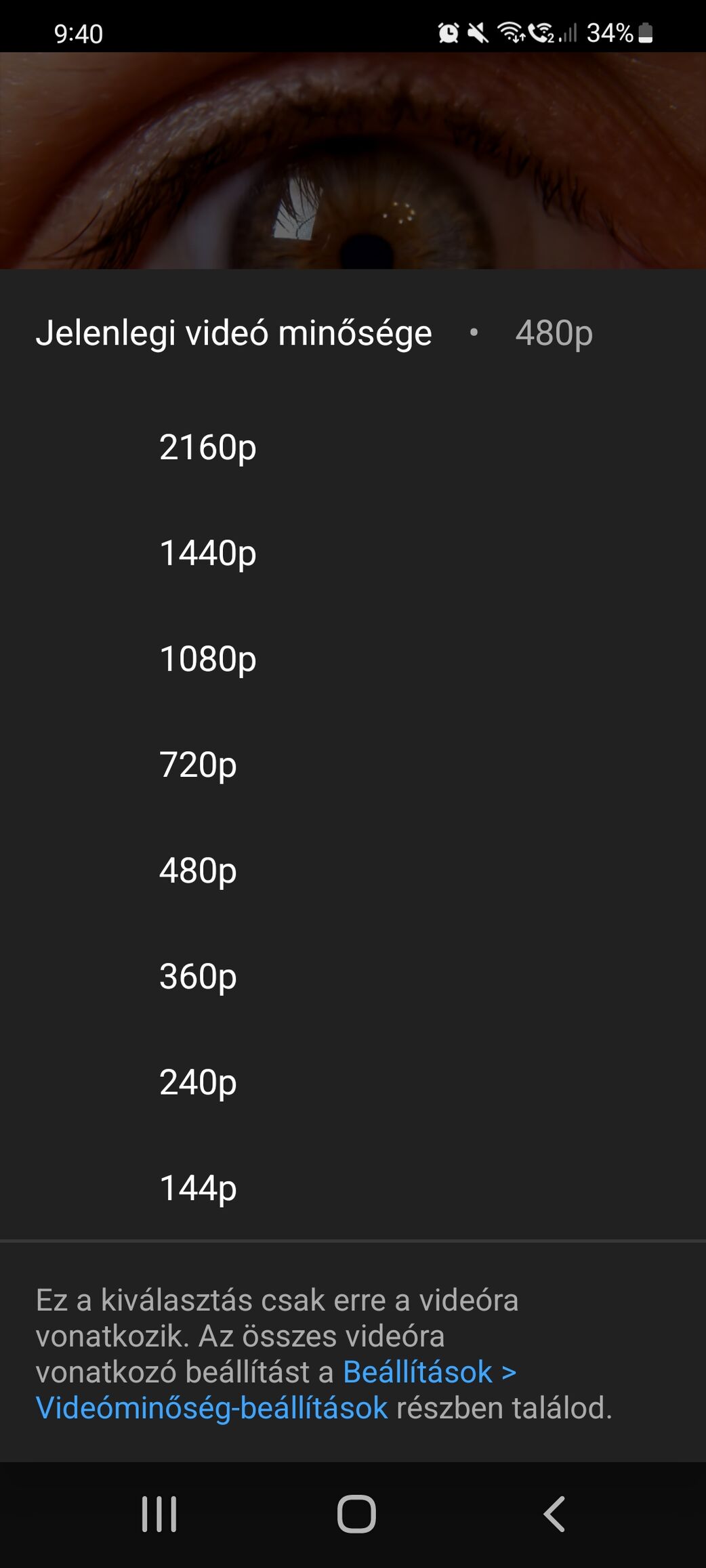
Task: Open the recent apps icon
Action: click(159, 1514)
